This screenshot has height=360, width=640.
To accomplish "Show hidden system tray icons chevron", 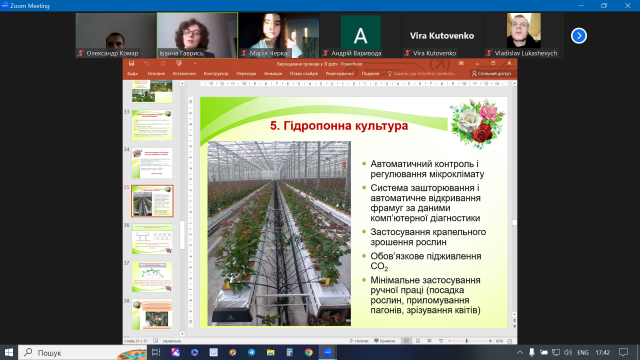I will [519, 352].
